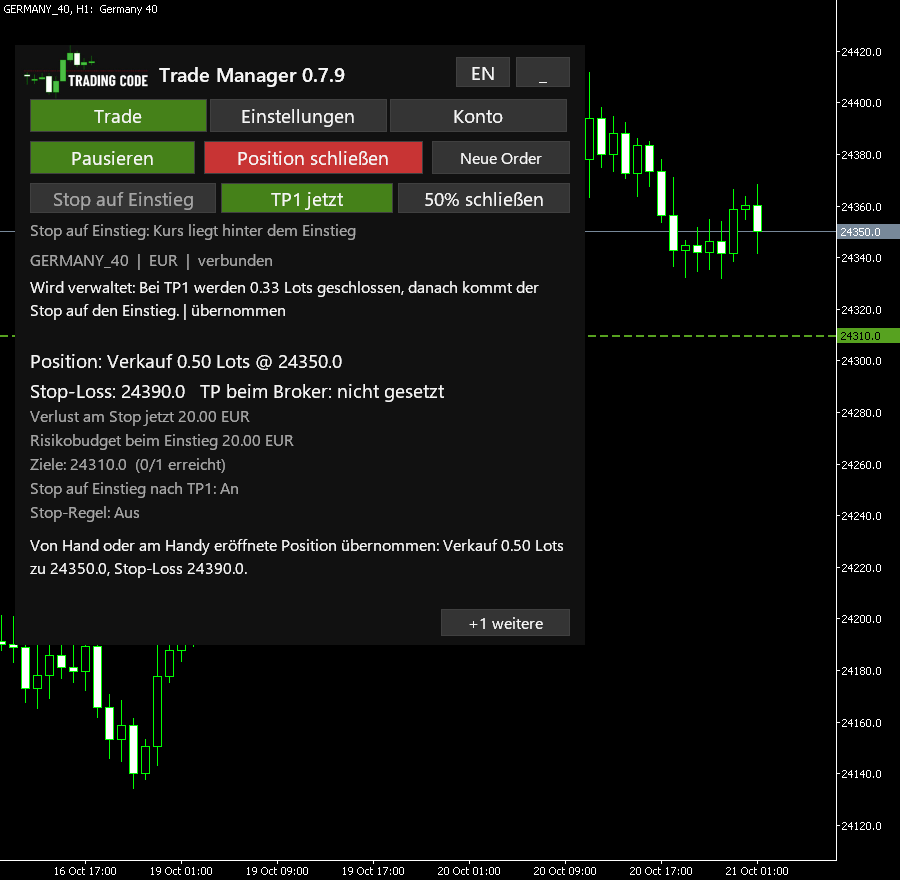Click the 20 Oct 09:00 time label

click(565, 871)
